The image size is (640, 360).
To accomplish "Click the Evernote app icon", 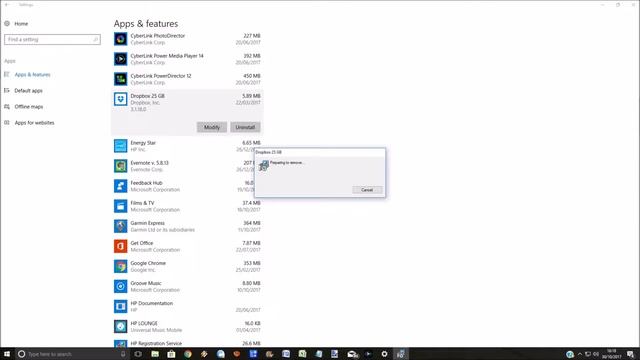I will [120, 166].
